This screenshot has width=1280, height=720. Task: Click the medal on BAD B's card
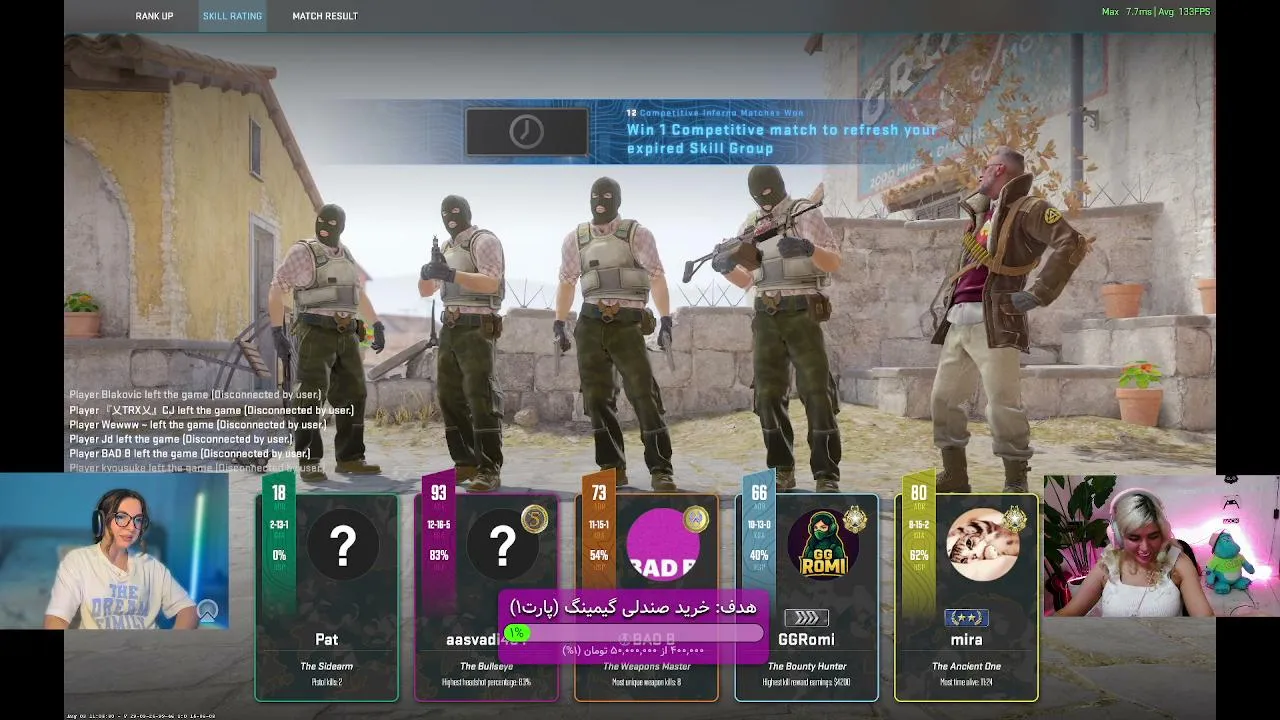pyautogui.click(x=695, y=519)
